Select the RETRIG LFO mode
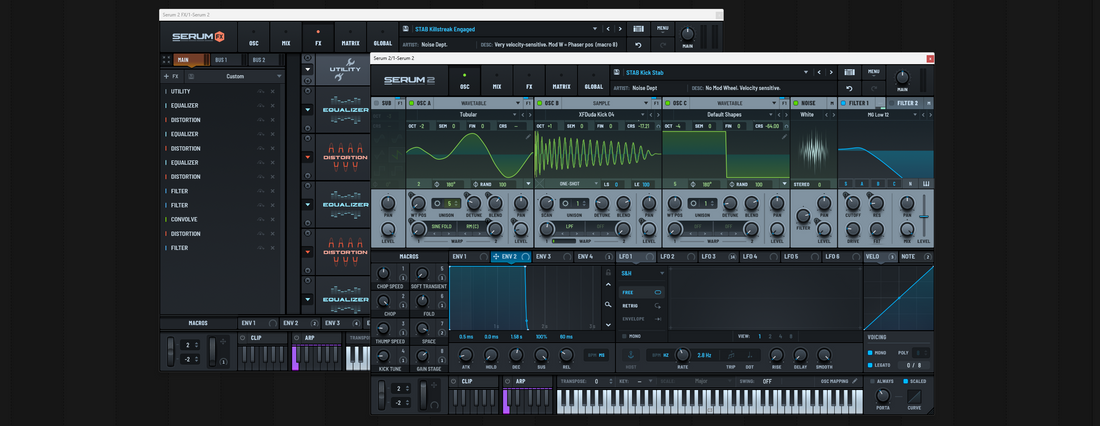1100x426 pixels. pyautogui.click(x=642, y=306)
